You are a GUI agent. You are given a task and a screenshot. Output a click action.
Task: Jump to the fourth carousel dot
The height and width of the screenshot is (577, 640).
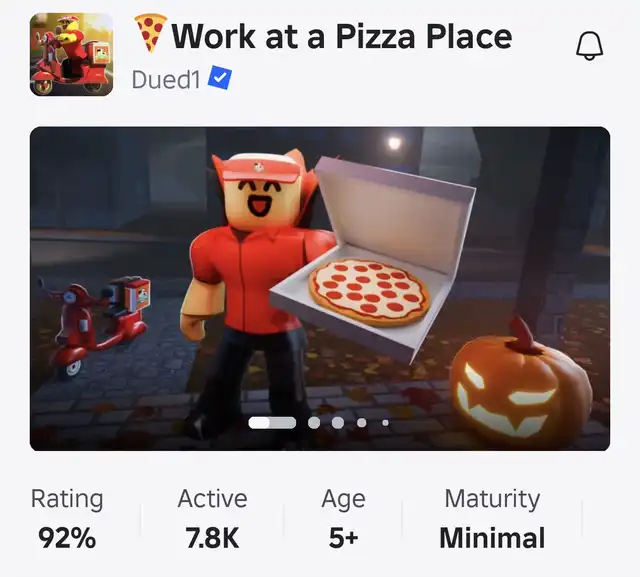click(x=362, y=423)
